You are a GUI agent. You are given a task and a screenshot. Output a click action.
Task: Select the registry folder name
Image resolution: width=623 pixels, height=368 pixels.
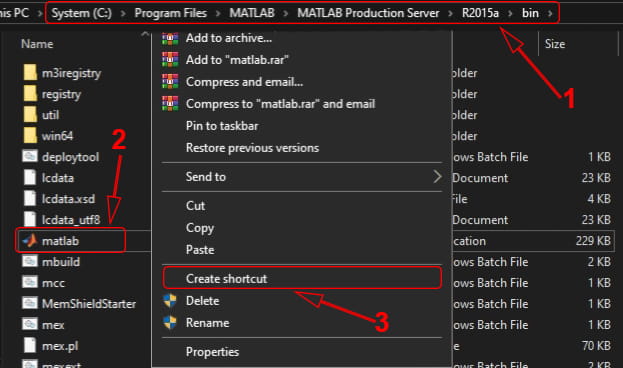pyautogui.click(x=61, y=94)
